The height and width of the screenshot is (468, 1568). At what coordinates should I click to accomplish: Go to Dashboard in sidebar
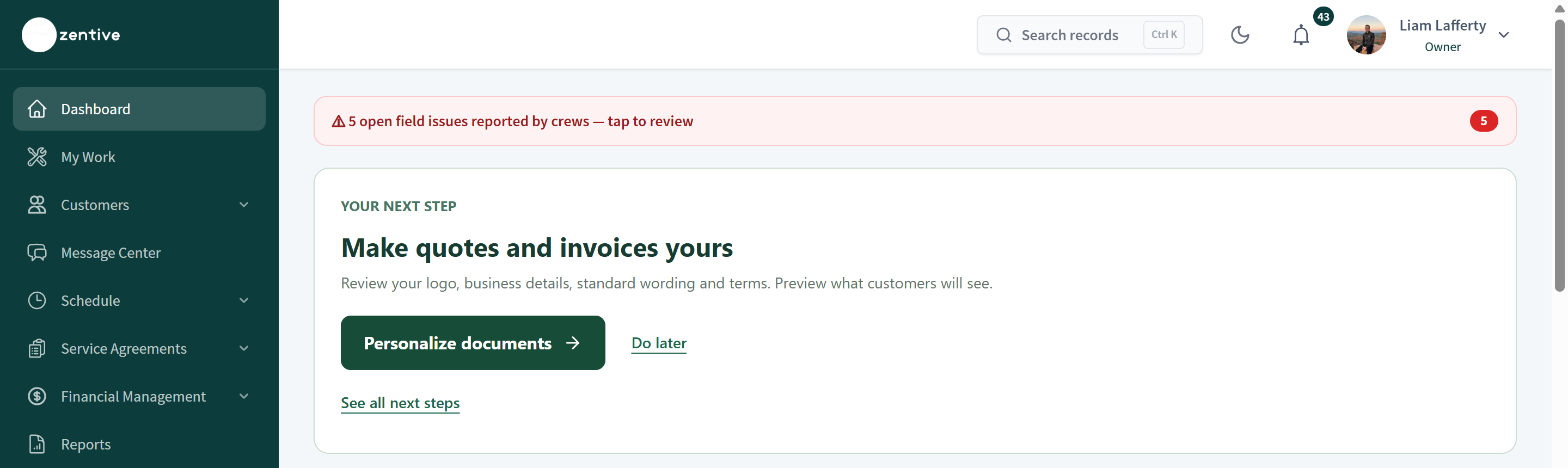139,109
